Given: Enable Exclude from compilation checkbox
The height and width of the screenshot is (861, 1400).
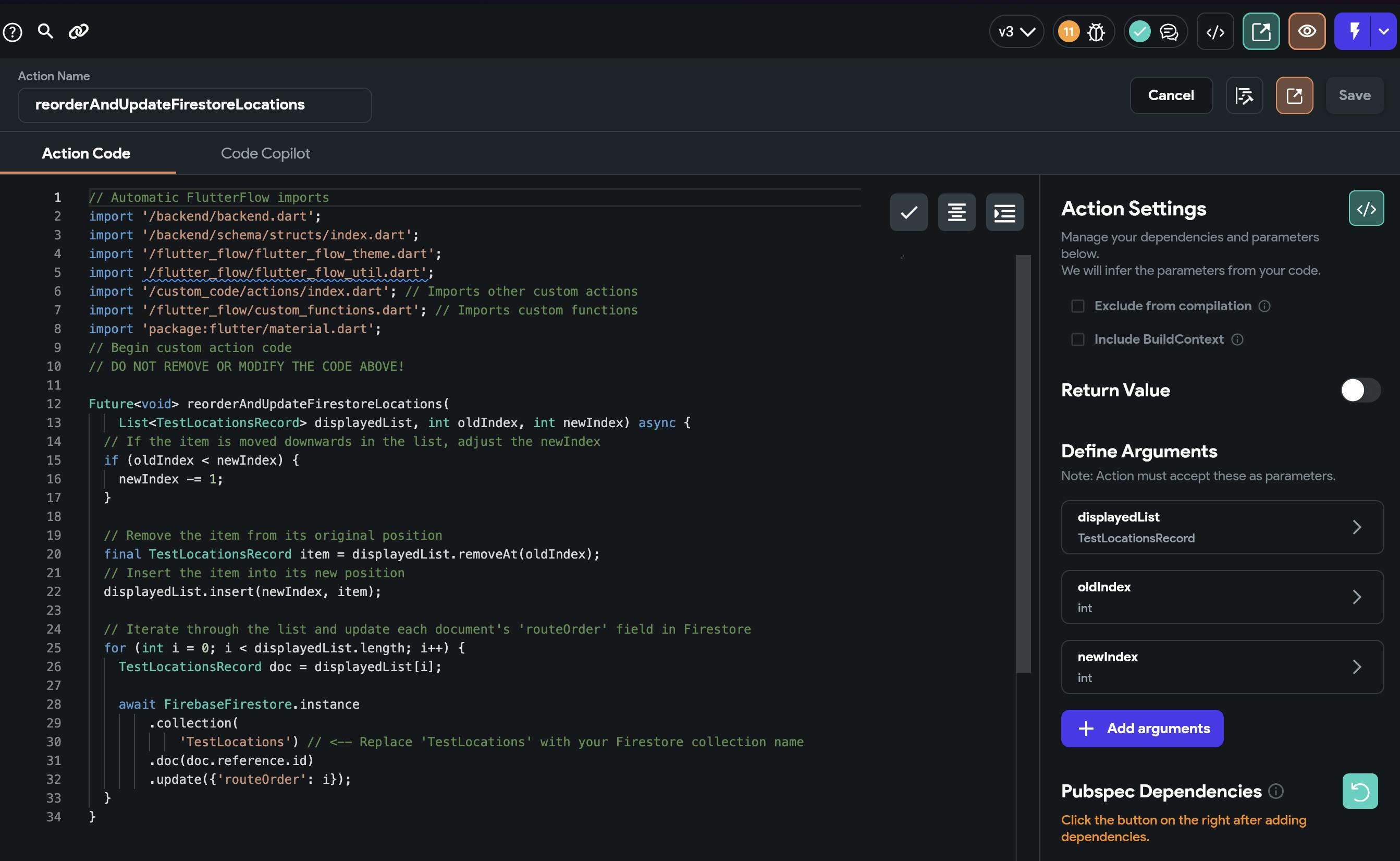Looking at the screenshot, I should tap(1077, 306).
